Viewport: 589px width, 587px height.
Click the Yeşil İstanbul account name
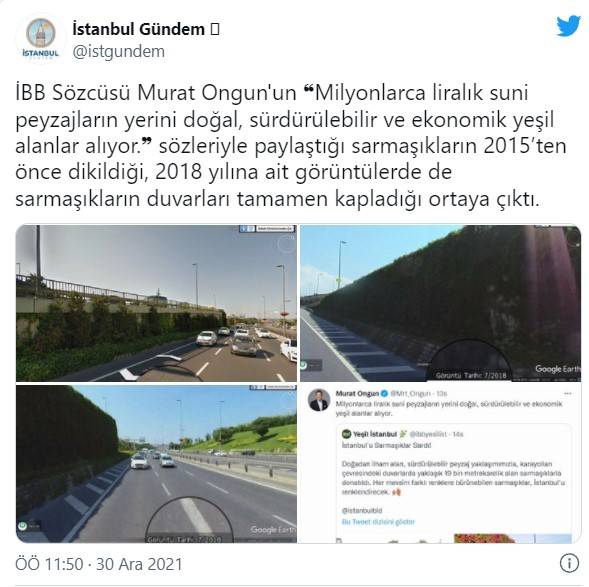tap(375, 434)
